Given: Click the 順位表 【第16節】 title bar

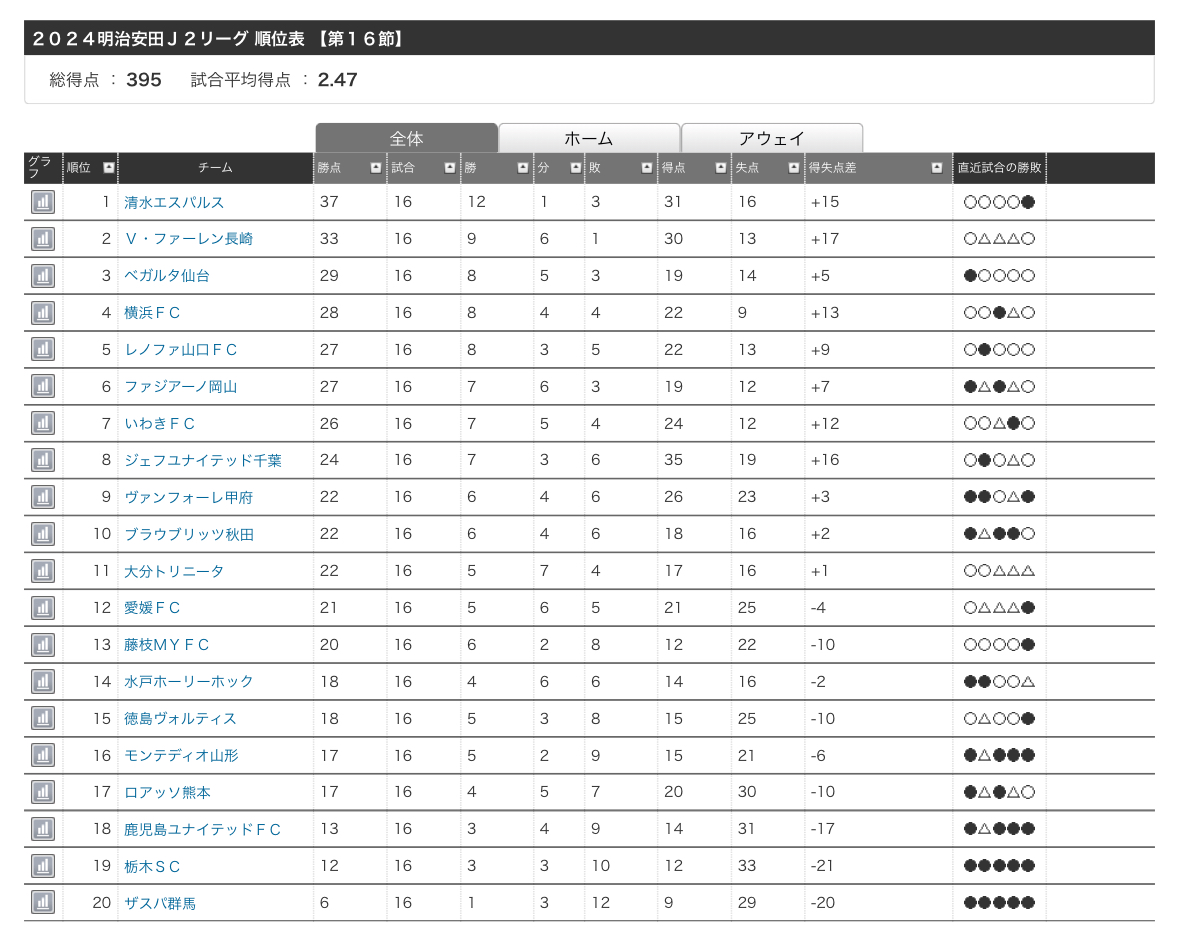Looking at the screenshot, I should 590,38.
